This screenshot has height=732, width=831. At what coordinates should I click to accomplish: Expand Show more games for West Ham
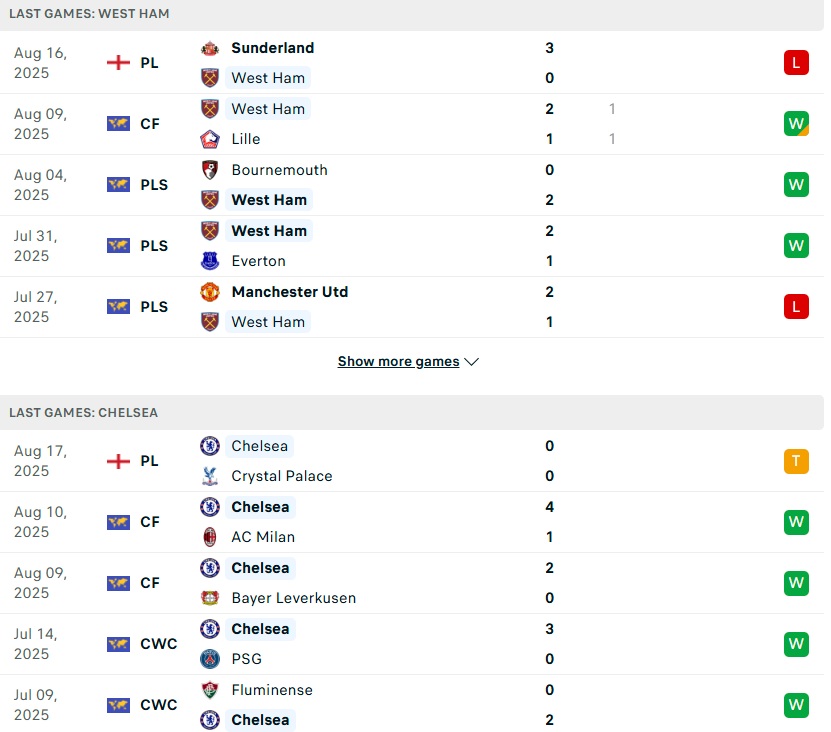point(408,362)
